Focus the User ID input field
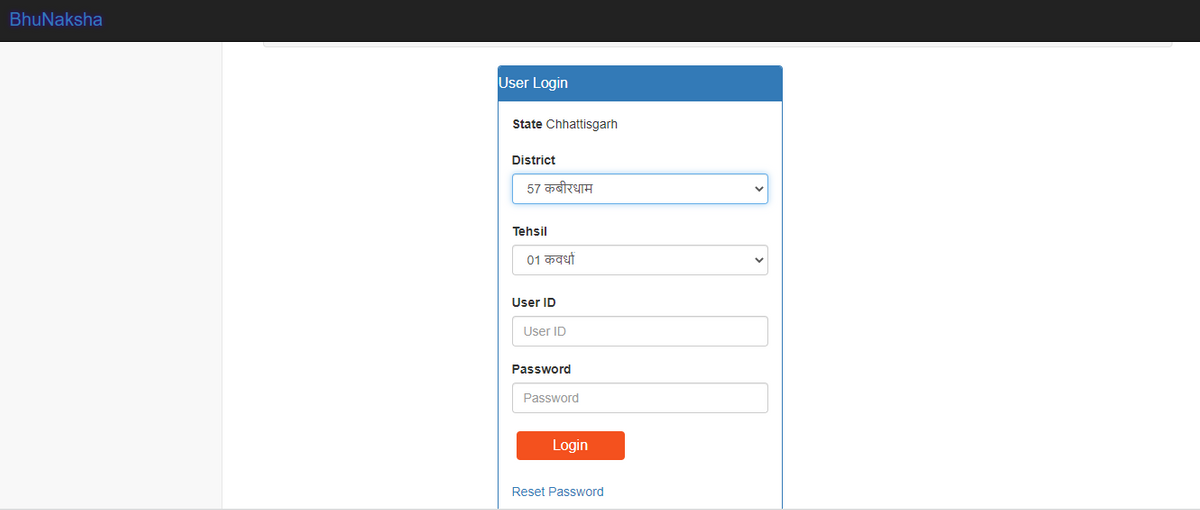The width and height of the screenshot is (1200, 510). pyautogui.click(x=640, y=331)
